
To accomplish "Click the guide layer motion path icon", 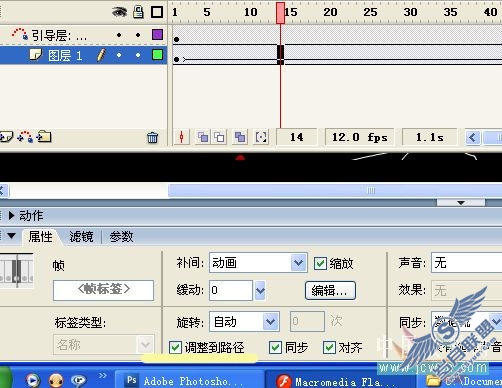I will pos(20,34).
